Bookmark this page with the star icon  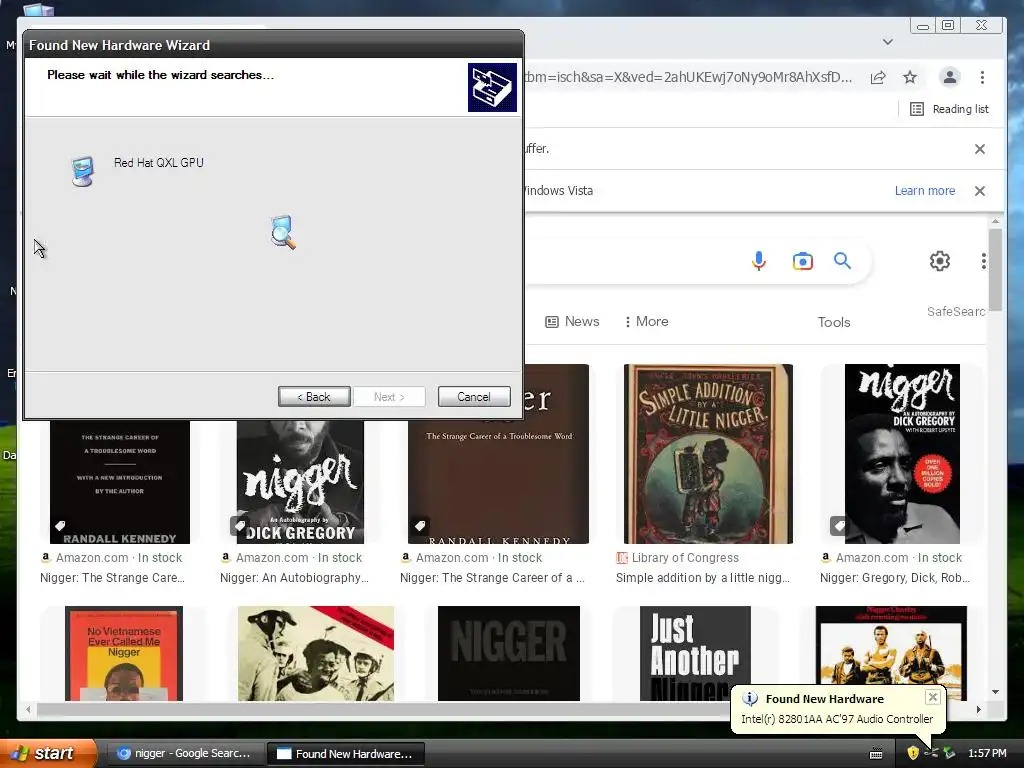point(910,78)
